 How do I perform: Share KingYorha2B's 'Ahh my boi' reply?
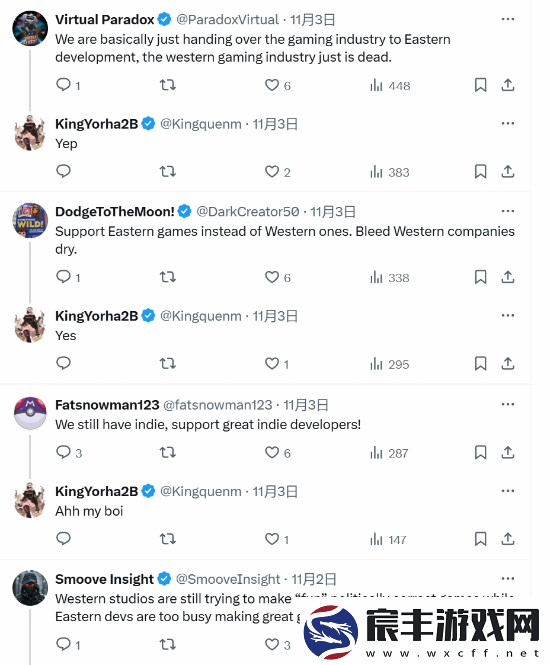pos(508,539)
